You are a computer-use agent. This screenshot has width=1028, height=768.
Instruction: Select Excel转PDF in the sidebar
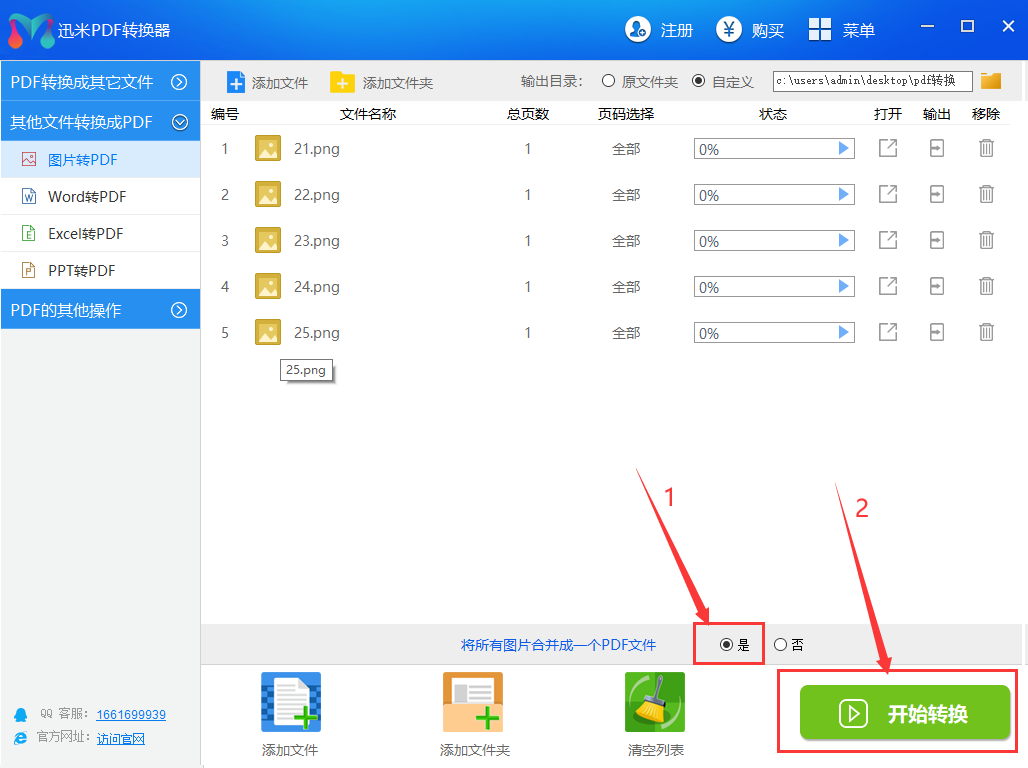[85, 234]
